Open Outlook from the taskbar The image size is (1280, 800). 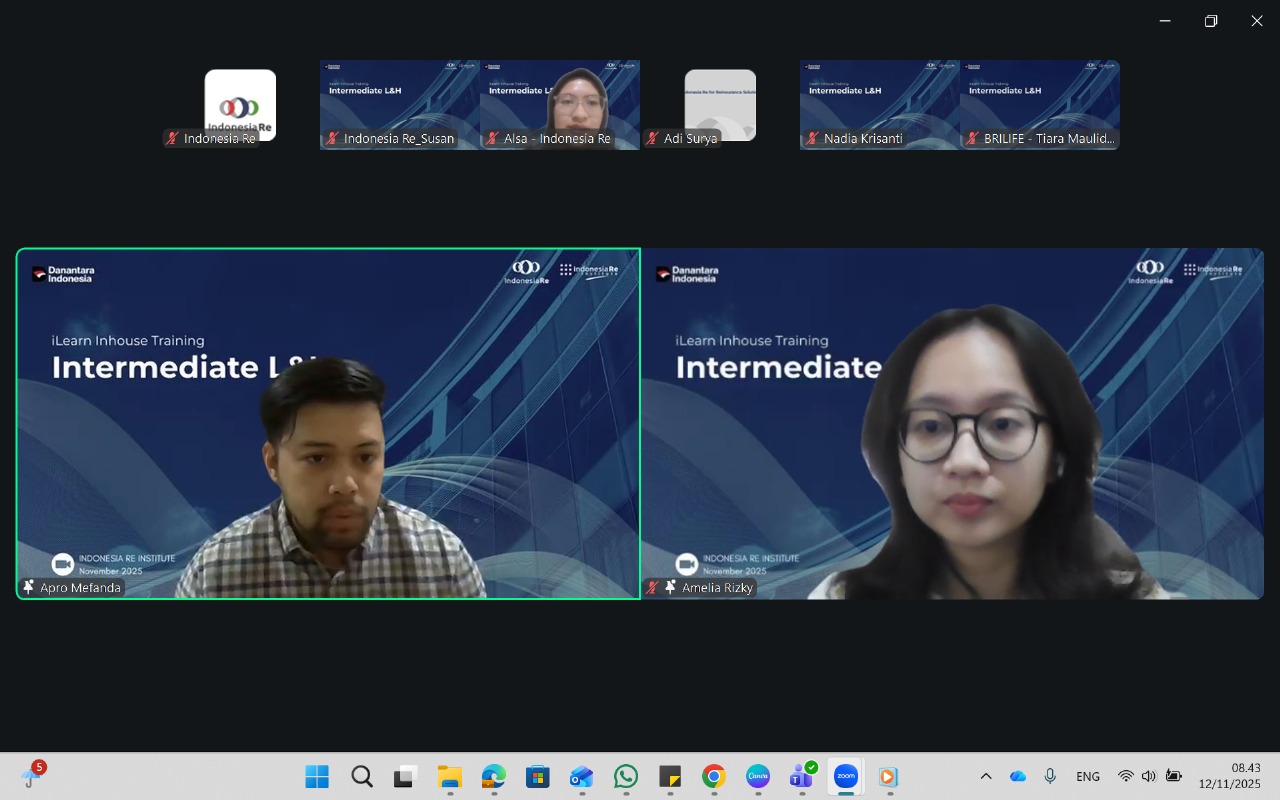click(x=581, y=777)
